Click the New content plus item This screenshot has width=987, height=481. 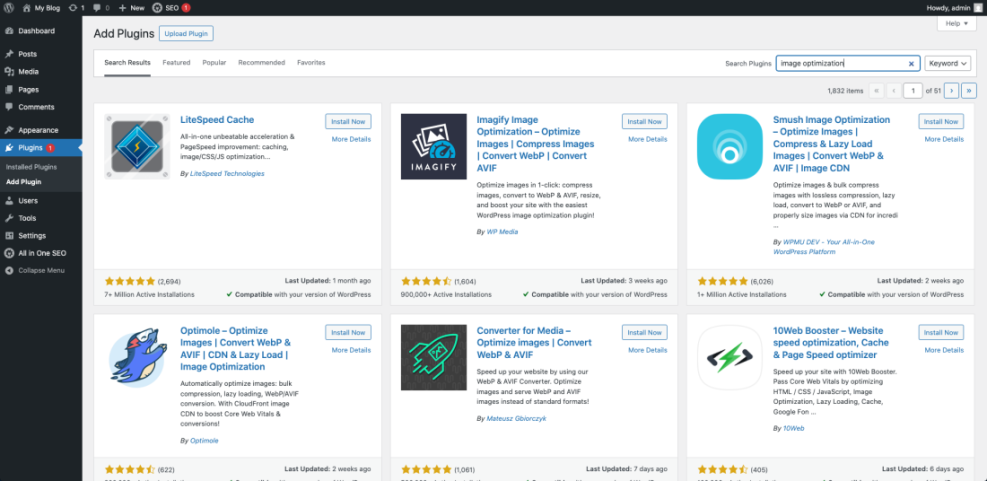pos(131,8)
